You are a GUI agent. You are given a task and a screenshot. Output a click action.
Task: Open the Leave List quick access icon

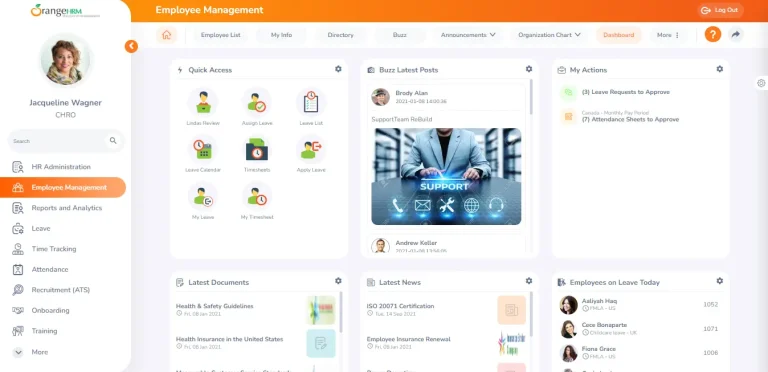311,102
